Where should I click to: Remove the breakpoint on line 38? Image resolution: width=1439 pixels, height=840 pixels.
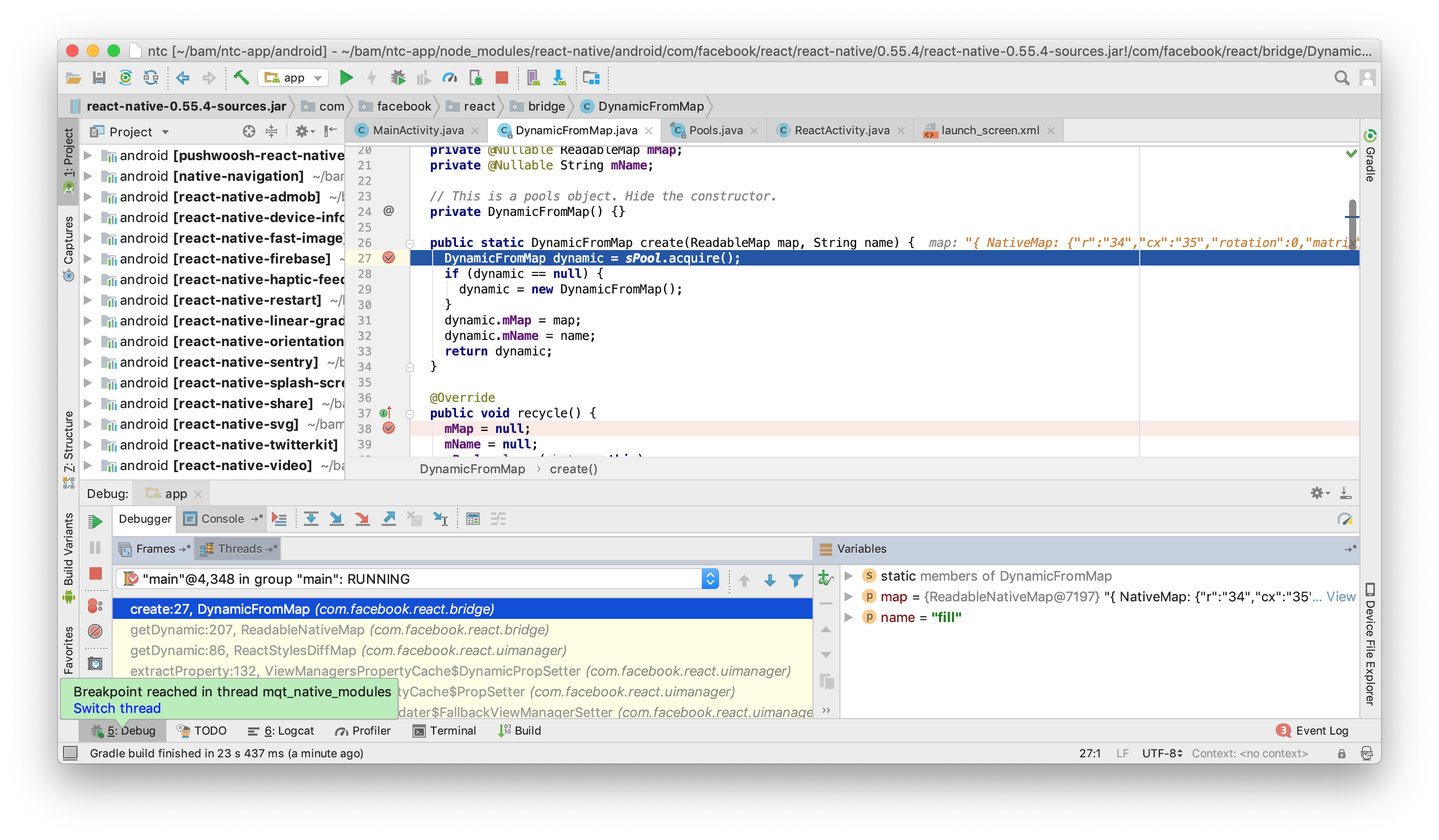[389, 429]
